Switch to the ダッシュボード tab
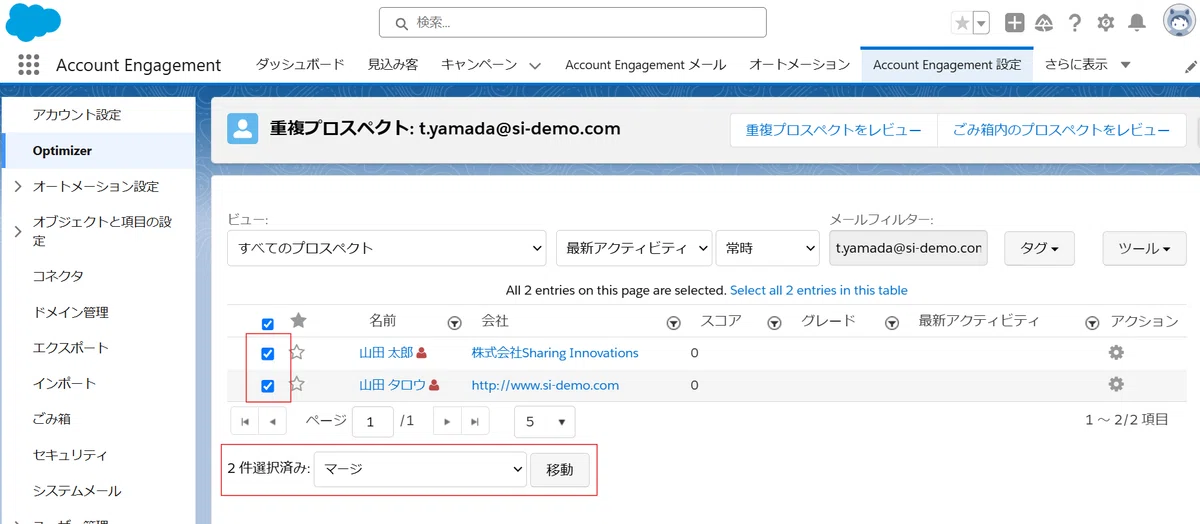This screenshot has height=524, width=1200. coord(299,65)
